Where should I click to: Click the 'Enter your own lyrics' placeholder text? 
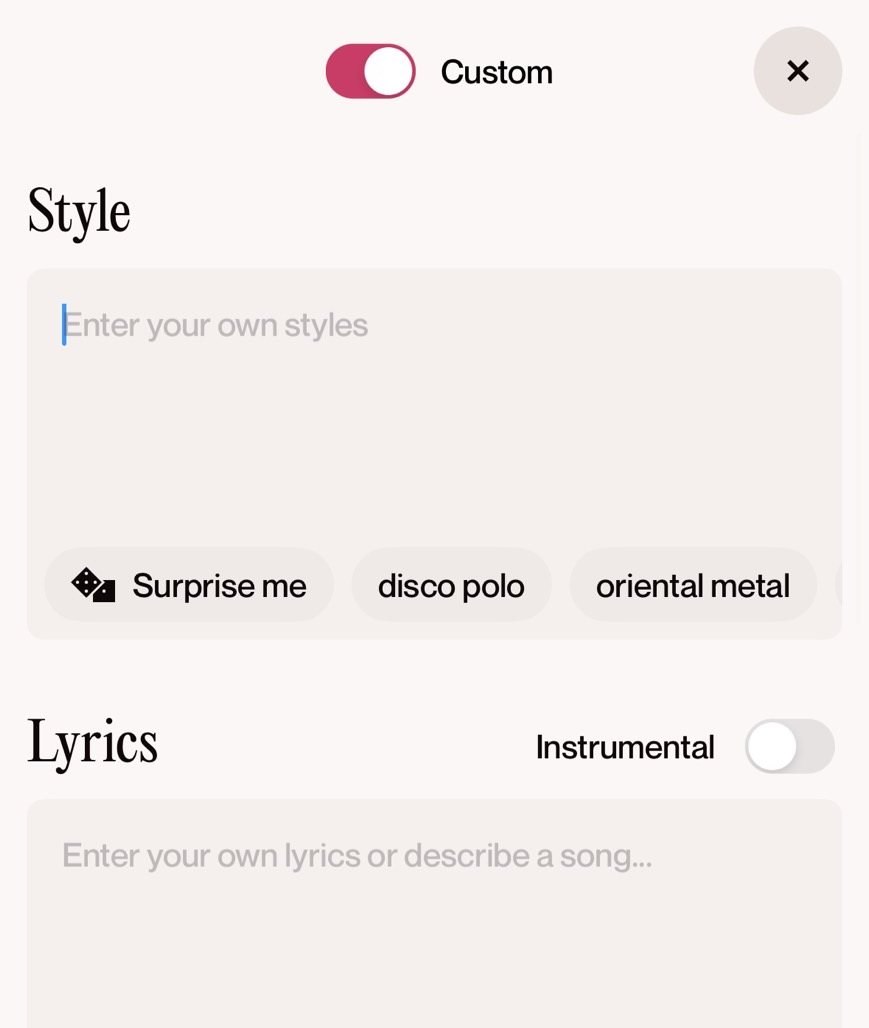coord(356,856)
